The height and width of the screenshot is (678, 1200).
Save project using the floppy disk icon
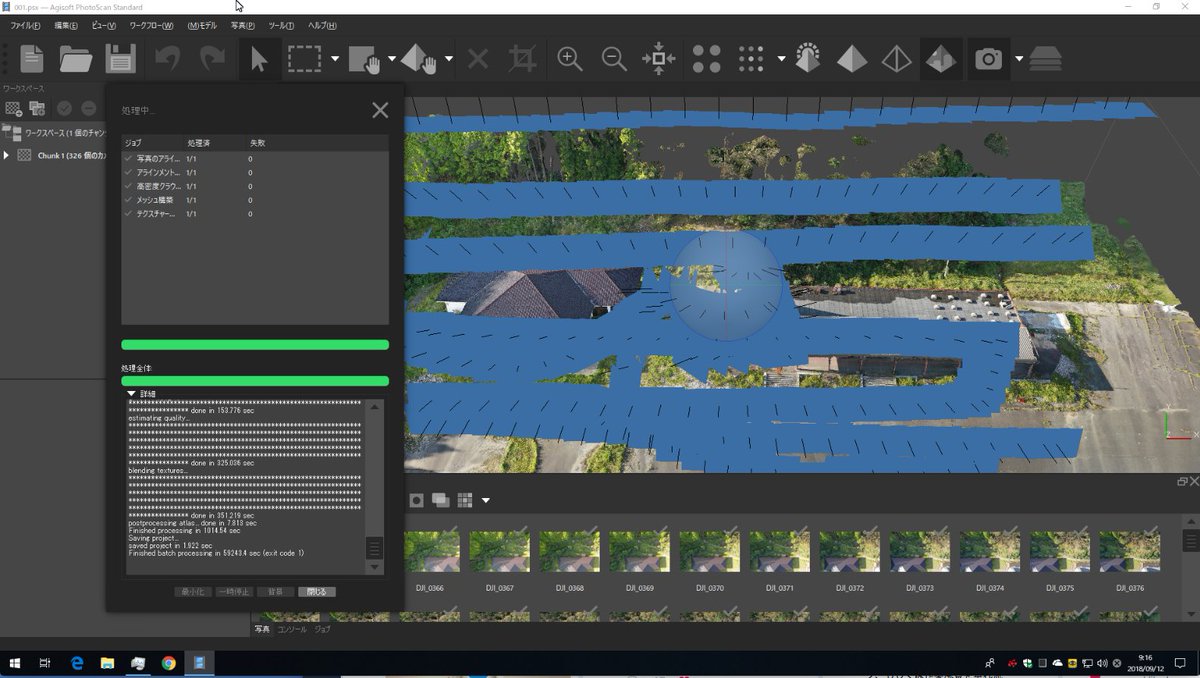pyautogui.click(x=120, y=59)
